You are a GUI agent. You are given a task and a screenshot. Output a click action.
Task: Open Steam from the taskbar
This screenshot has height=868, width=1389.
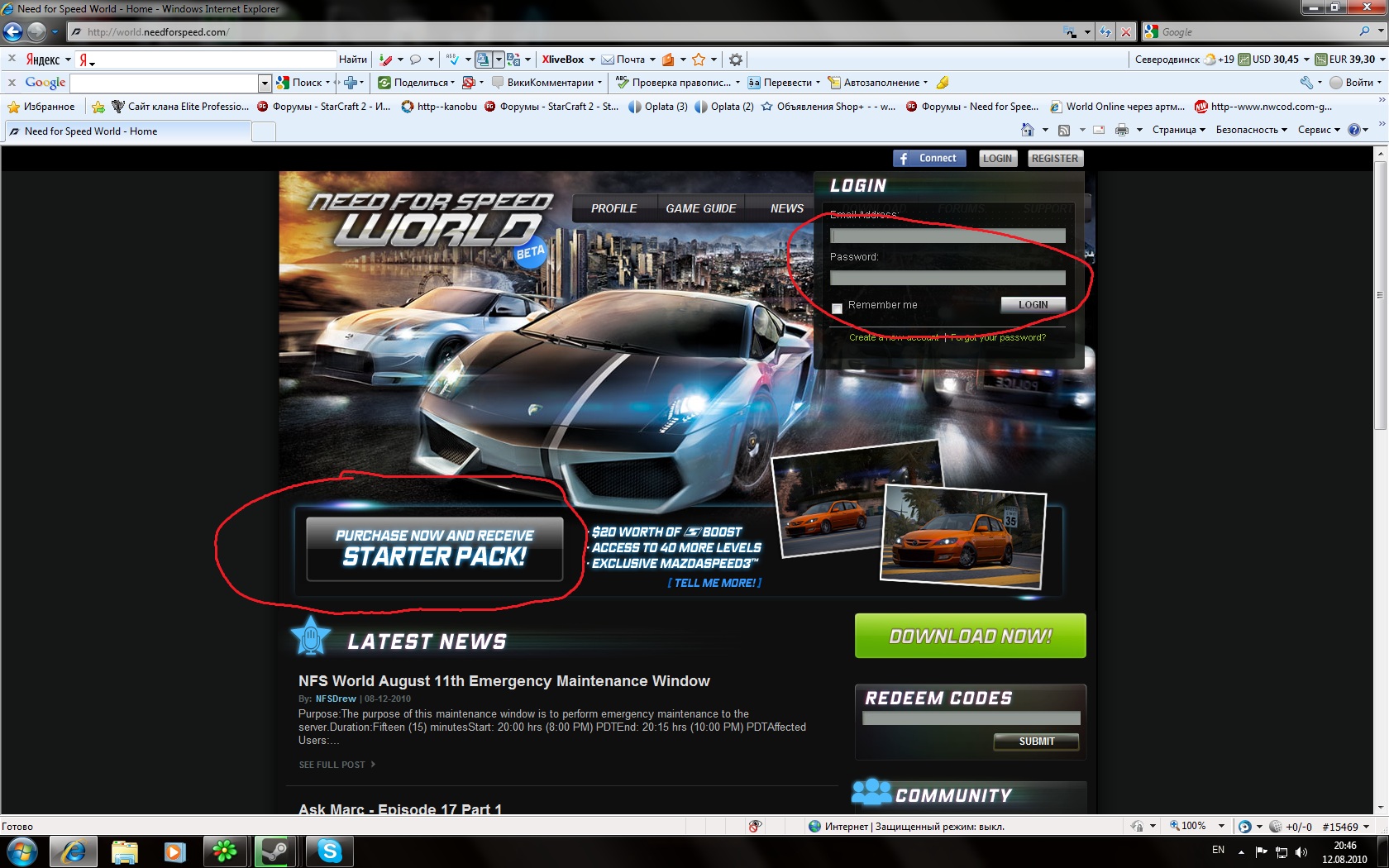point(274,851)
